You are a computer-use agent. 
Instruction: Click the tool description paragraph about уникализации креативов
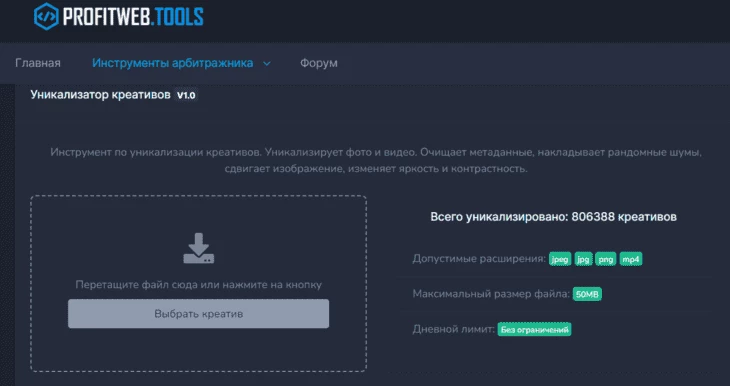376,161
